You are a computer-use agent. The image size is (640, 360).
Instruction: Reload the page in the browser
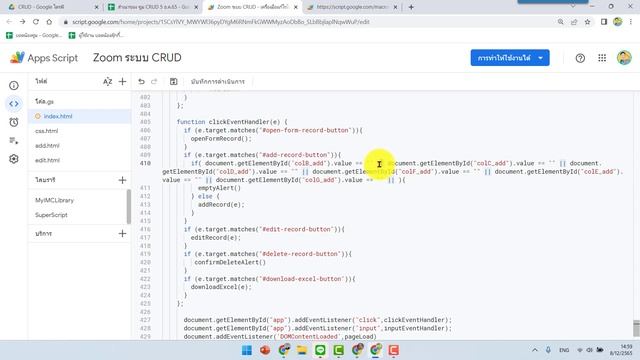(x=36, y=22)
